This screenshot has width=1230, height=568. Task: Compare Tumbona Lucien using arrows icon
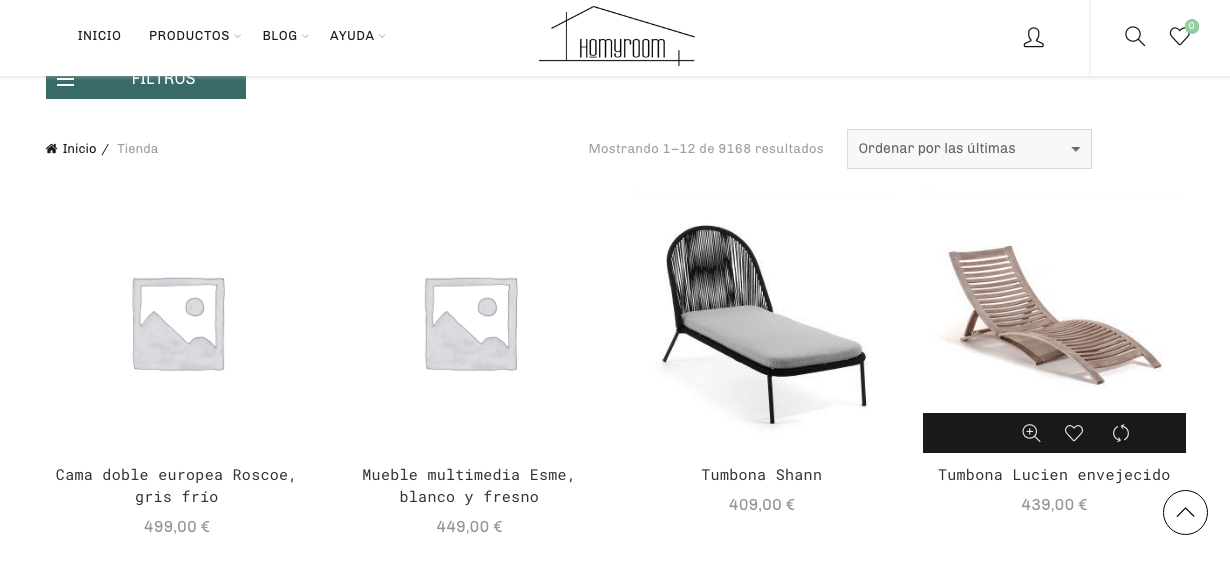click(1121, 433)
